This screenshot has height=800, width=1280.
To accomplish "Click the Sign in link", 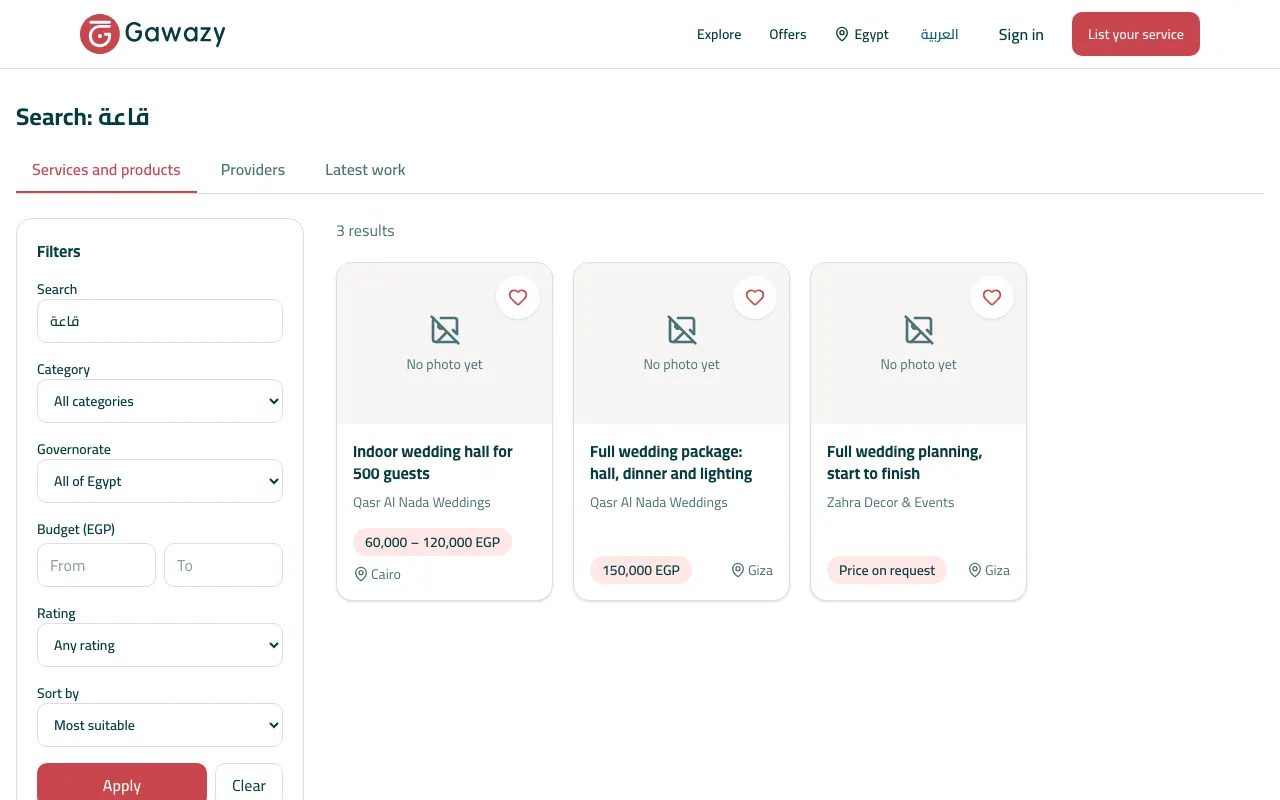I will (x=1021, y=34).
